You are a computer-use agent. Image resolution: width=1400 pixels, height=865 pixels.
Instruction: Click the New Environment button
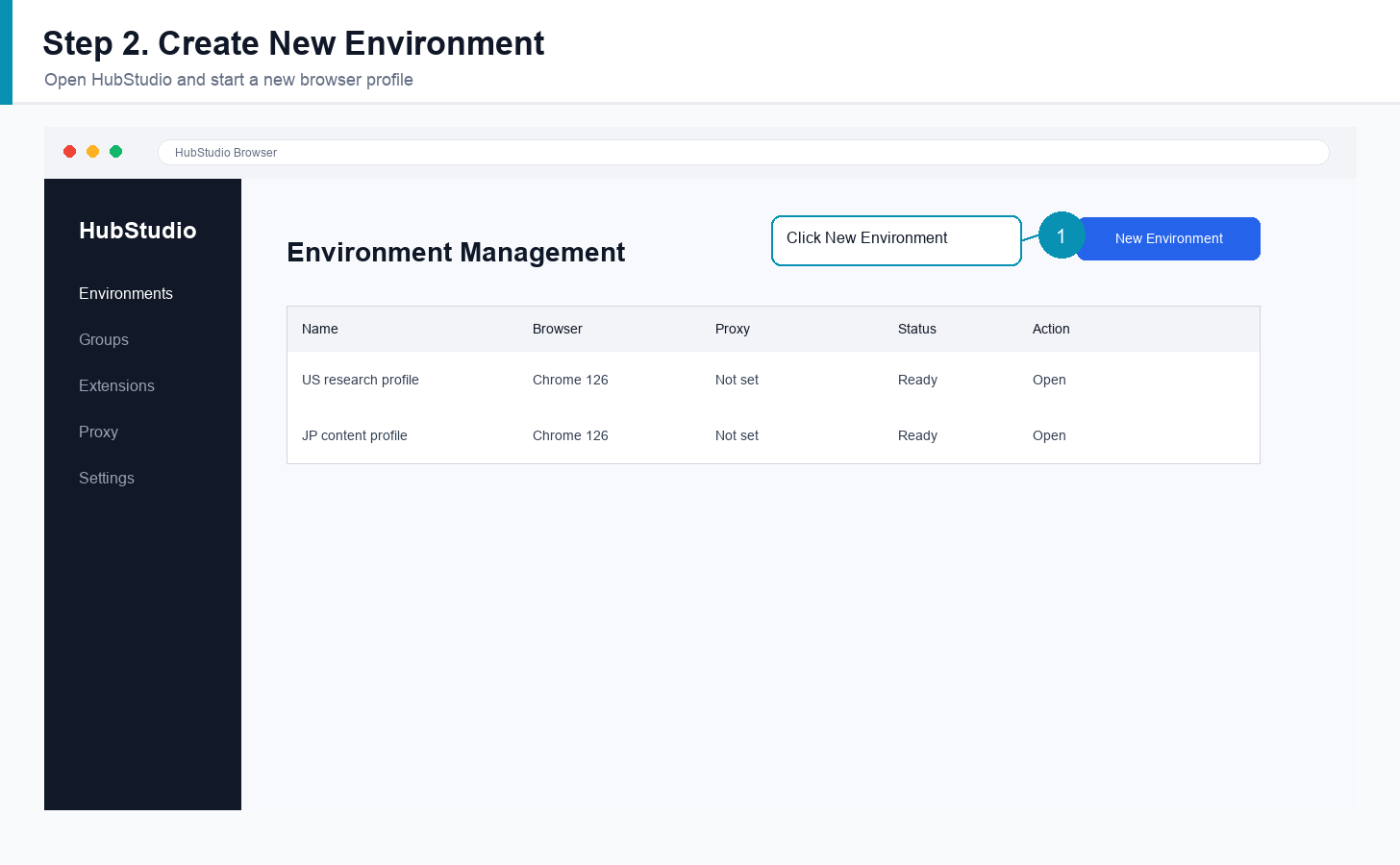(1168, 238)
